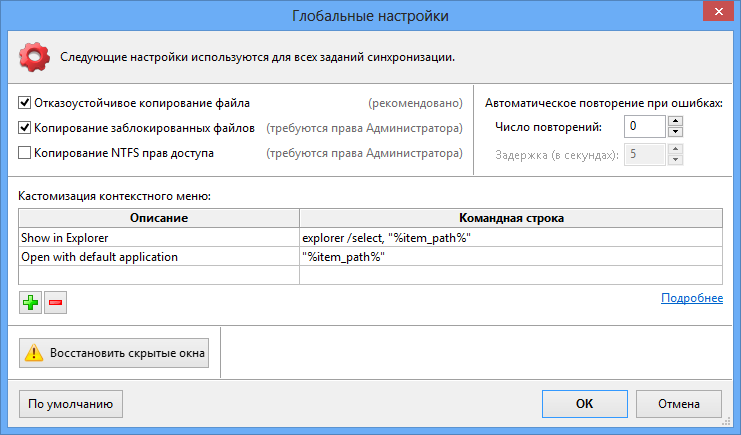Click the Число повторений input field
The height and width of the screenshot is (435, 741).
[644, 127]
